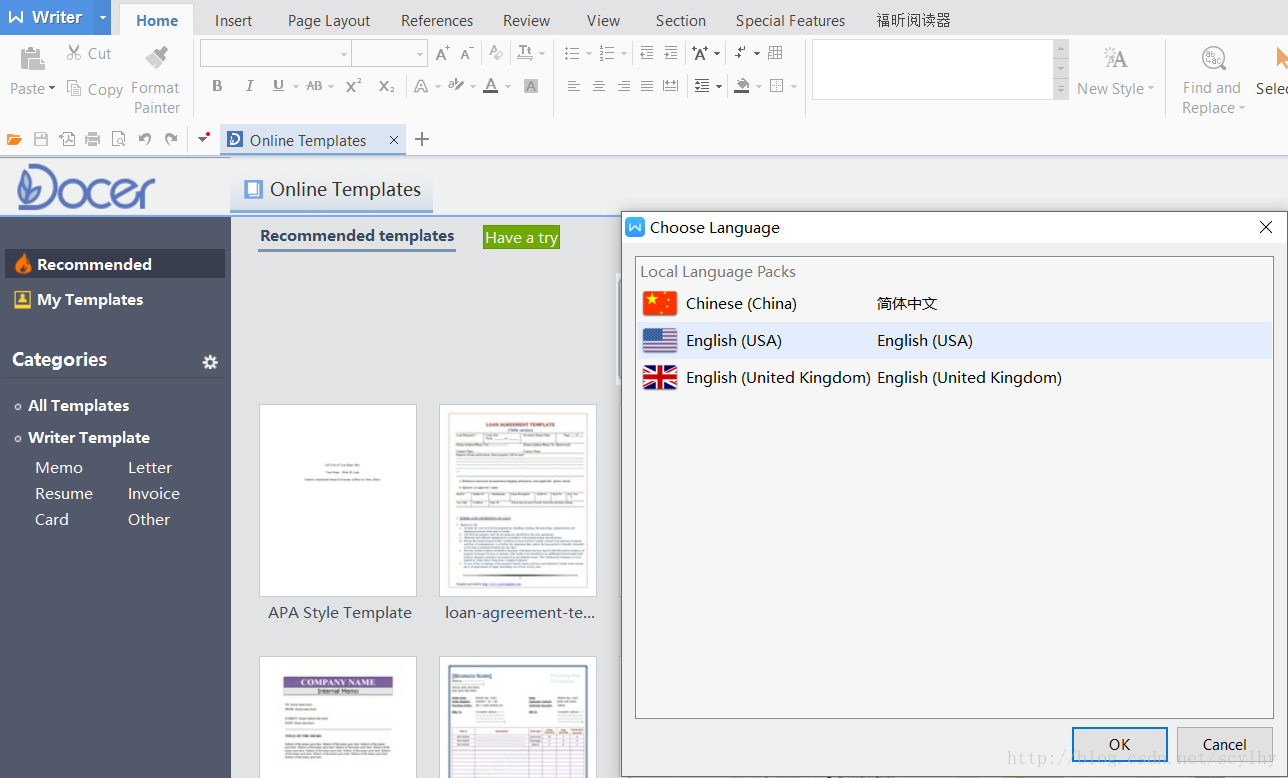1288x778 pixels.
Task: Open the Special Features tab
Action: [x=790, y=20]
